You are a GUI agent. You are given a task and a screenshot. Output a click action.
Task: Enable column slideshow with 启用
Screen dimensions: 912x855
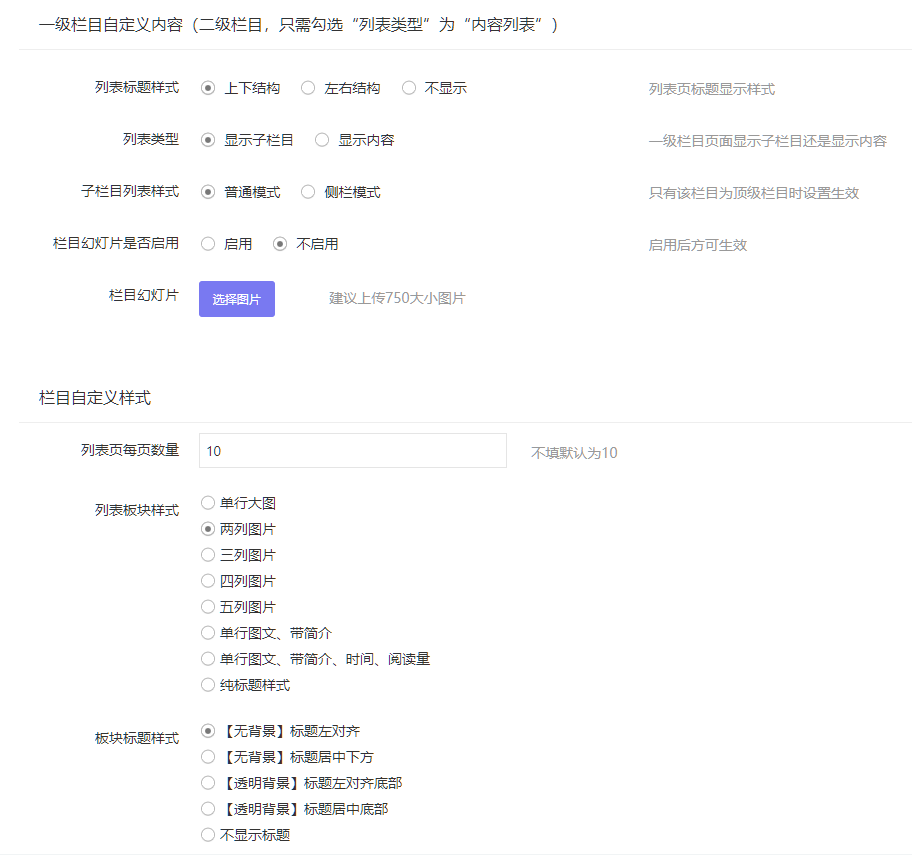[x=208, y=244]
